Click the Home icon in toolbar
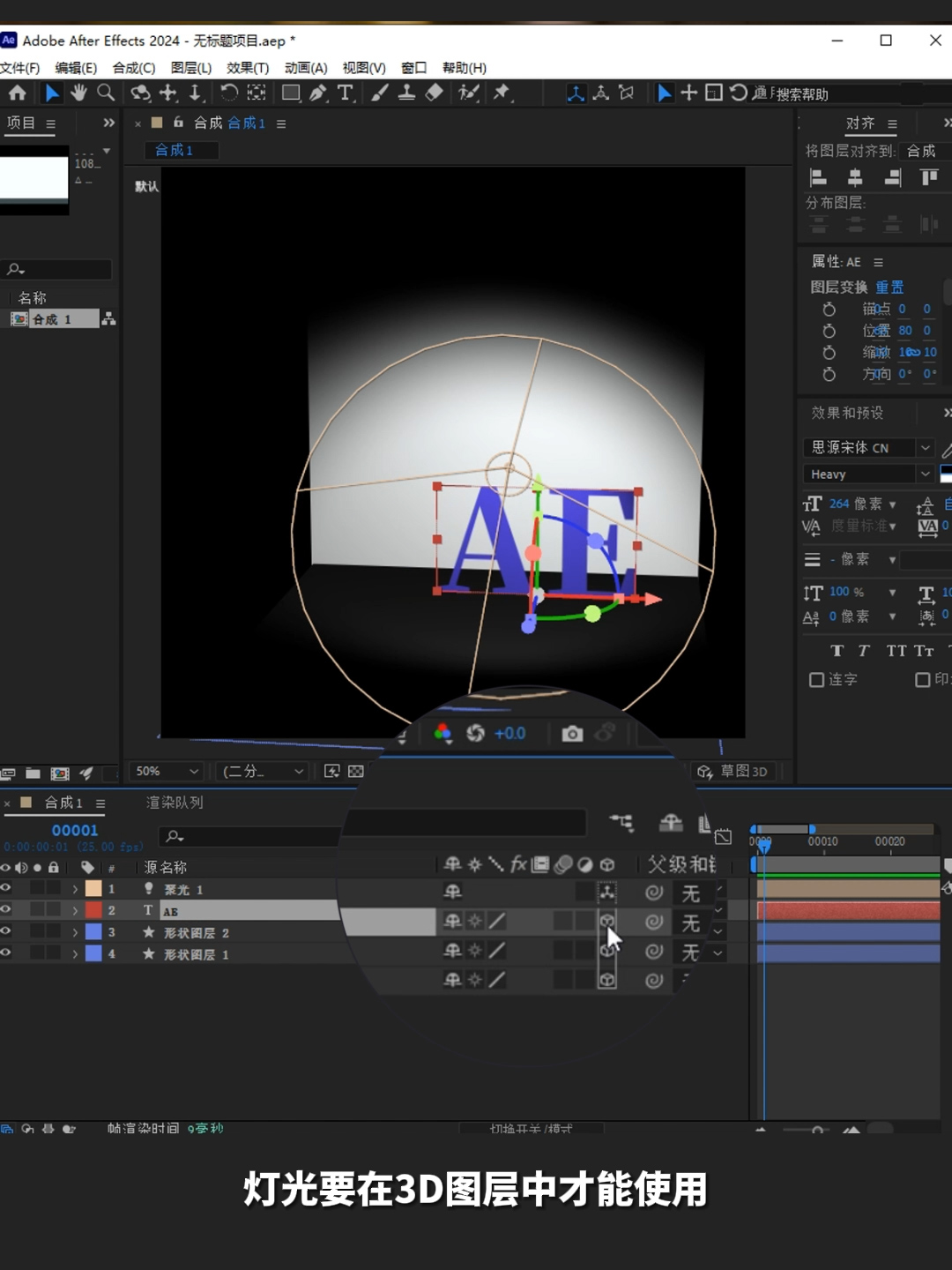The width and height of the screenshot is (952, 1270). tap(18, 93)
